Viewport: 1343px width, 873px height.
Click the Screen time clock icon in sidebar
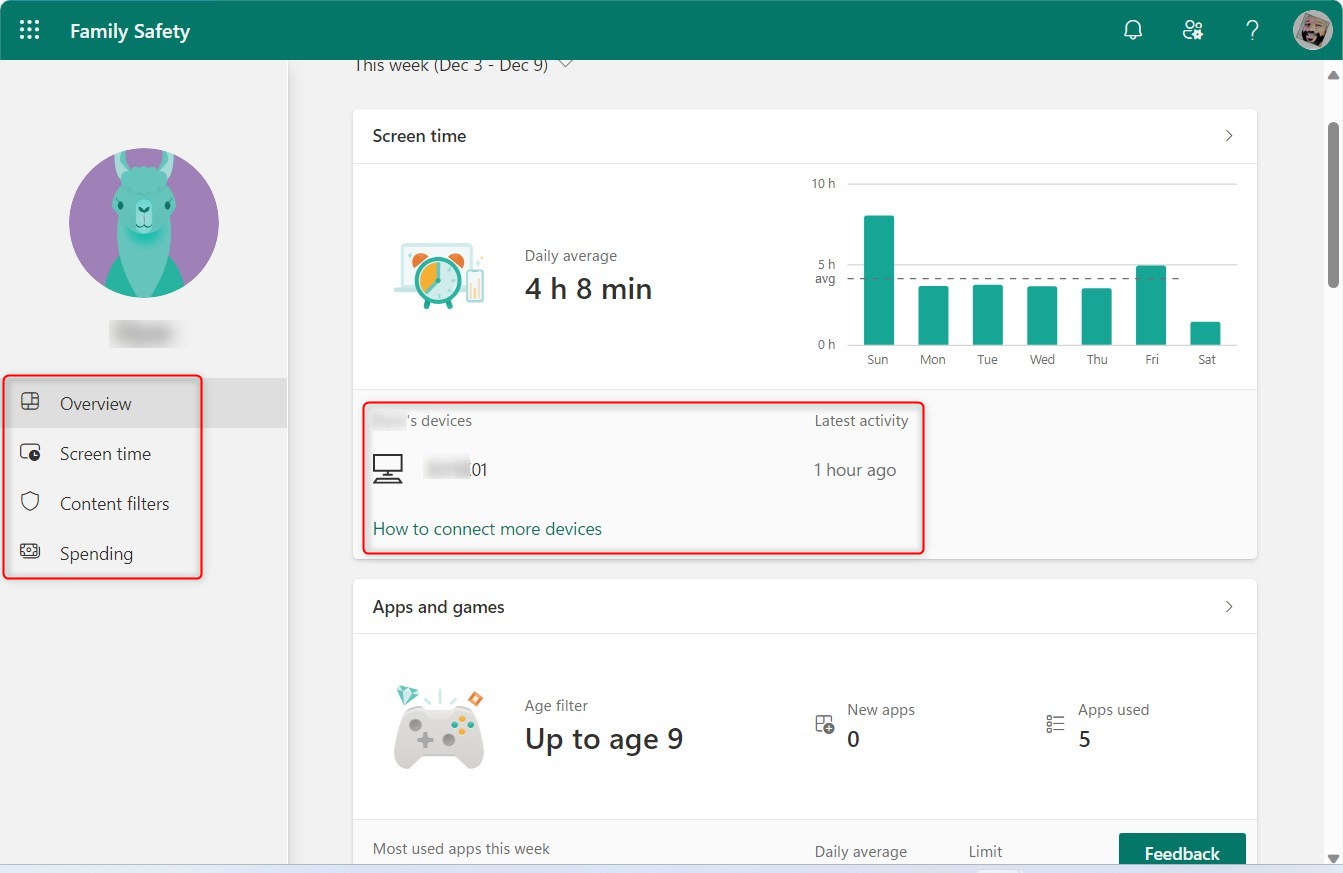tap(31, 453)
